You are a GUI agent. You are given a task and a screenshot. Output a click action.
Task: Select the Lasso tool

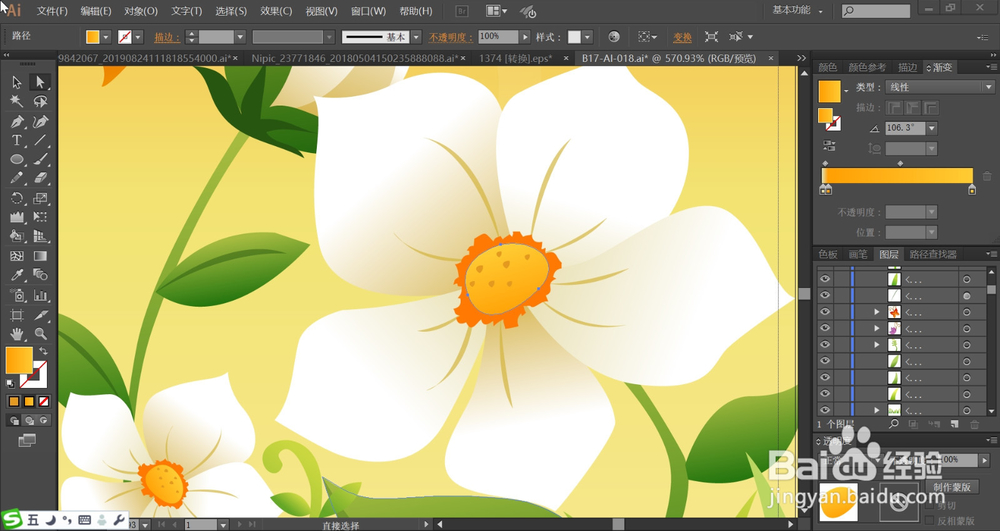pyautogui.click(x=40, y=101)
